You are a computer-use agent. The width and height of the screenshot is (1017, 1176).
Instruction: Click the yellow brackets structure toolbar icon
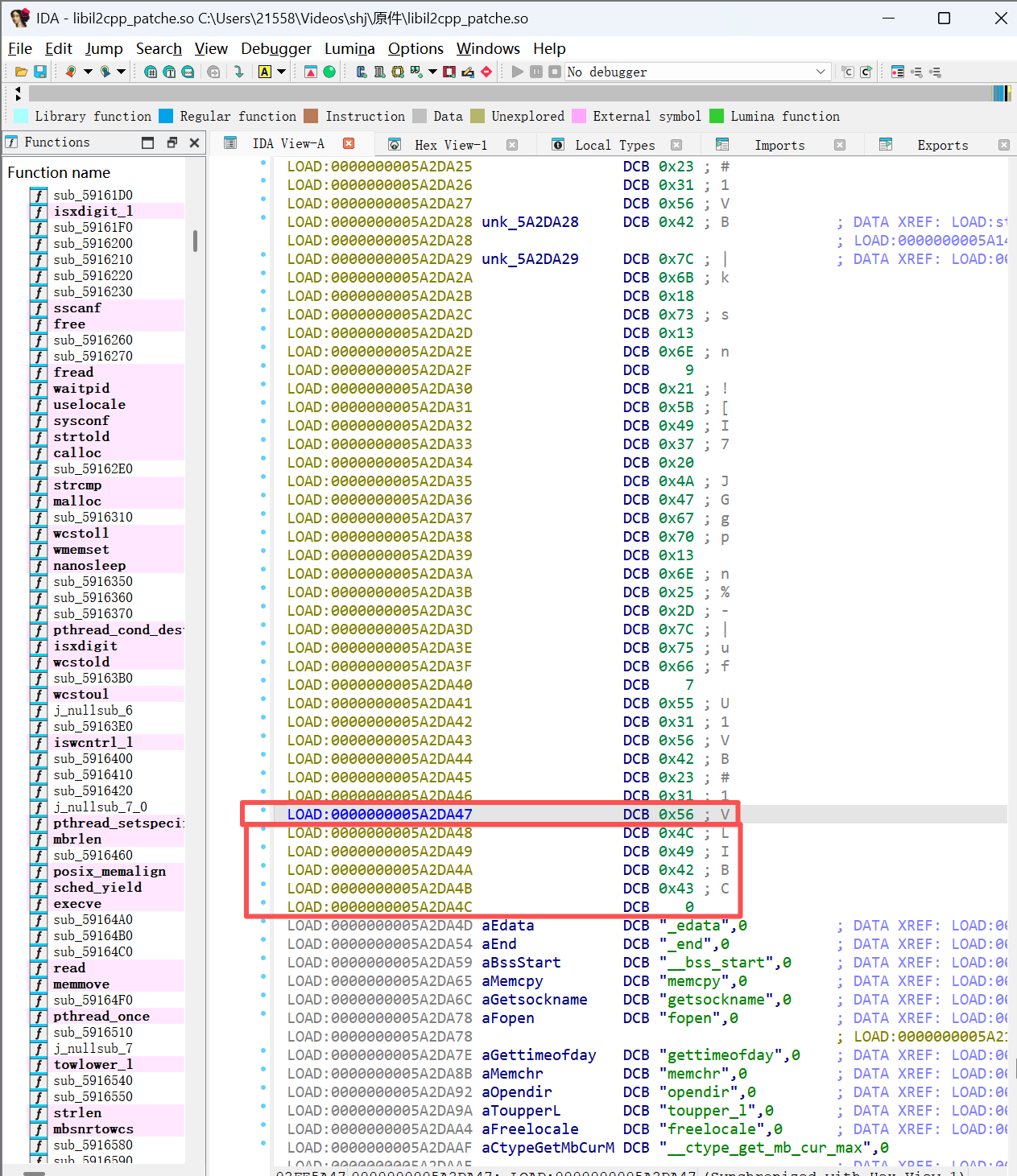[x=398, y=72]
